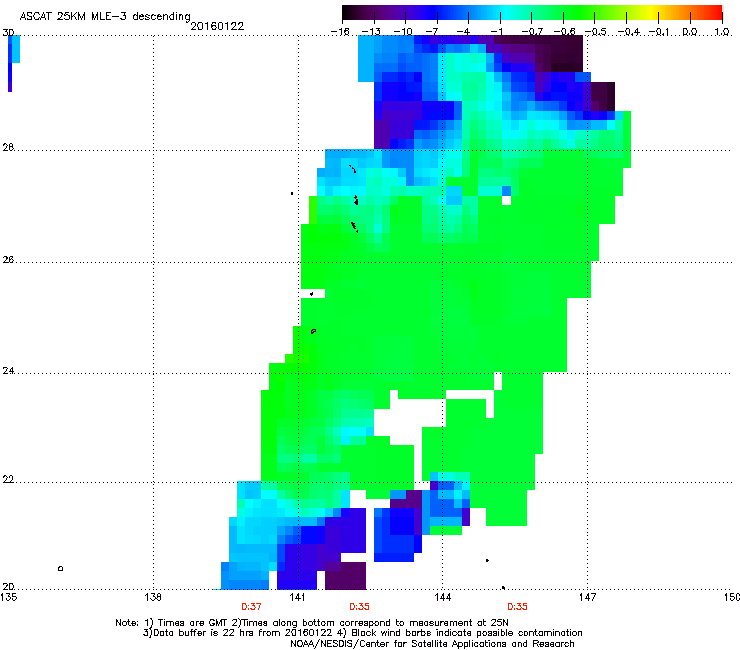
Task: Click the 0.0 color bar label
Action: click(690, 32)
